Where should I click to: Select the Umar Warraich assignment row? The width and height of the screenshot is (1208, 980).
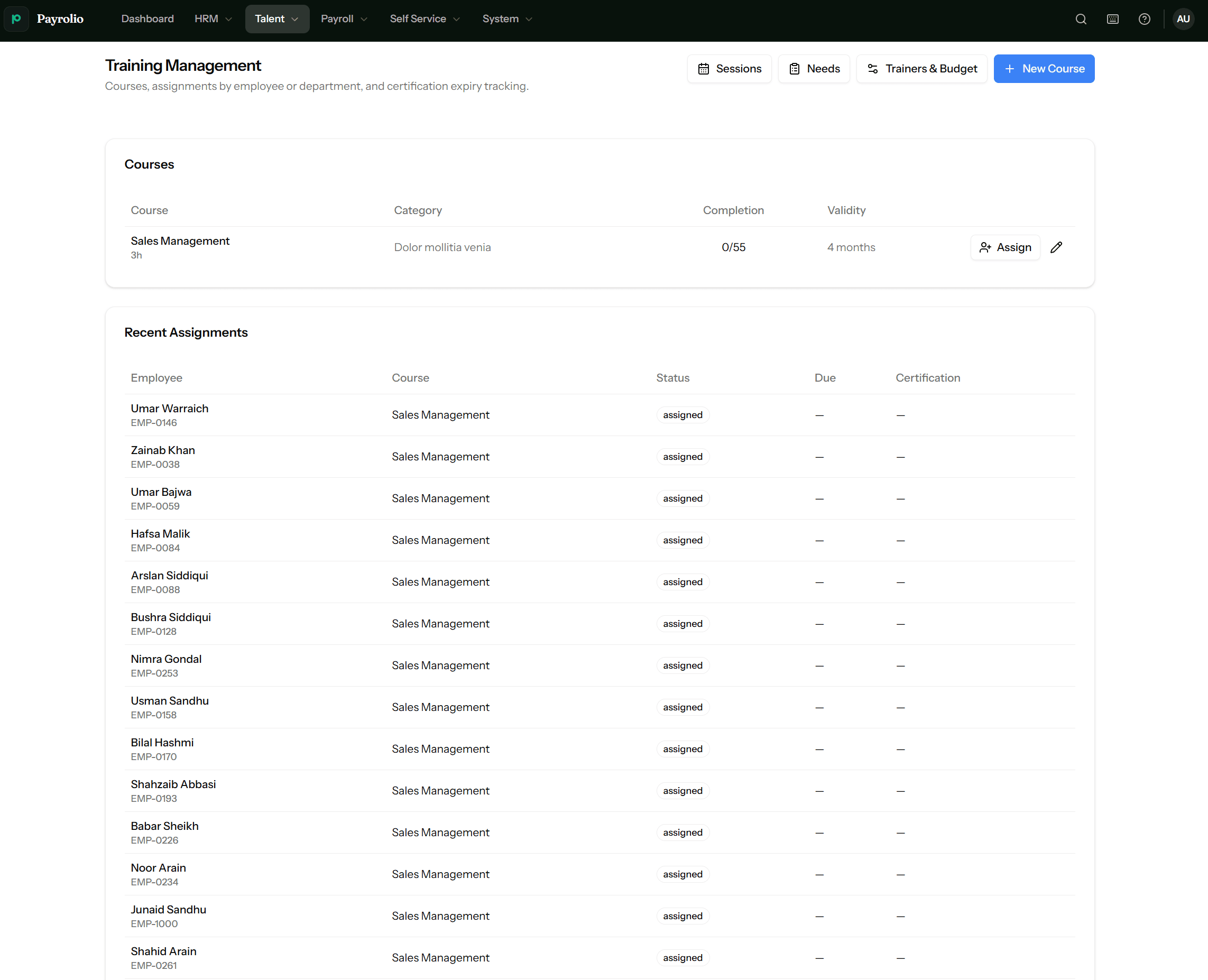pos(600,415)
